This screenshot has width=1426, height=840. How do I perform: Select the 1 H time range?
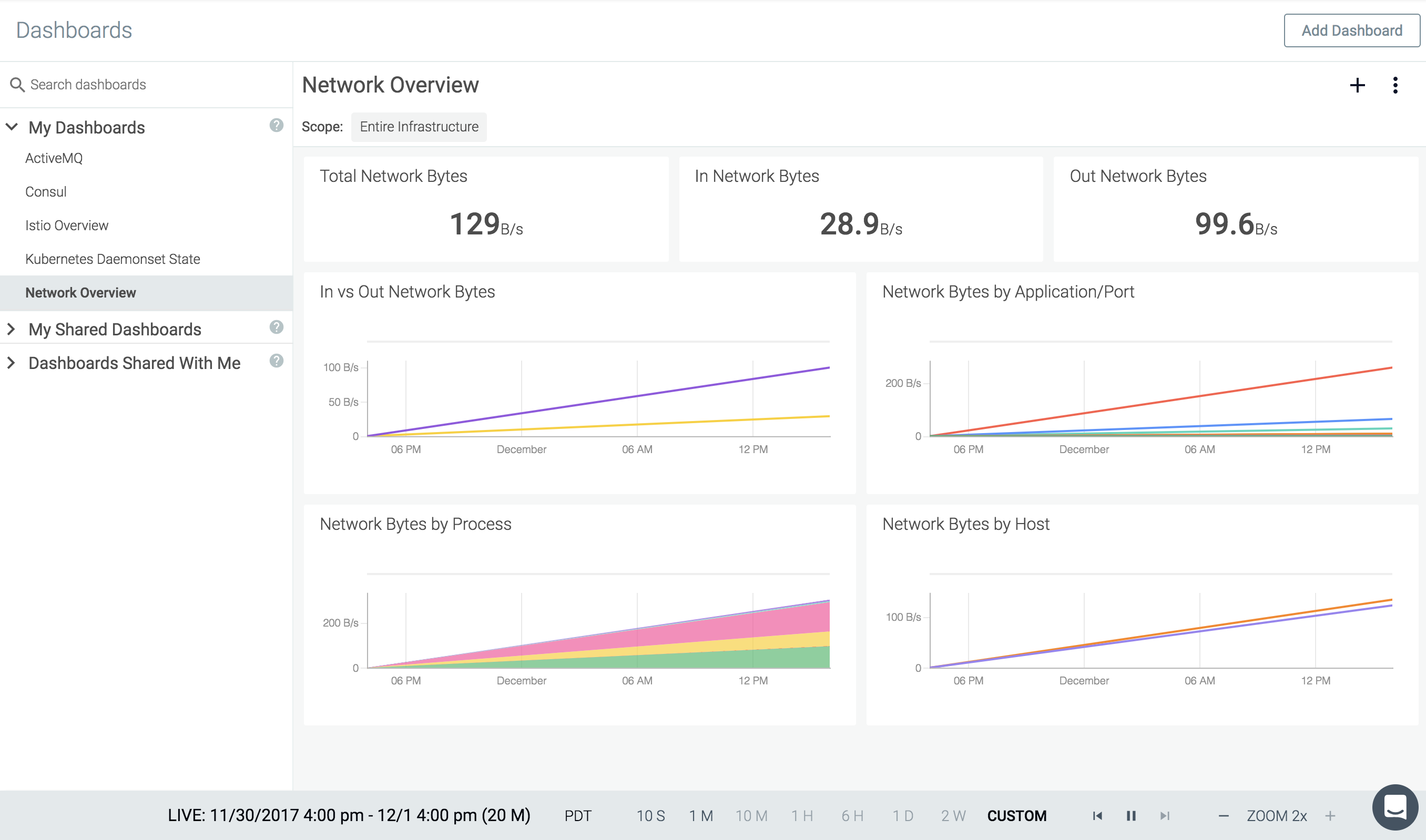tap(801, 816)
